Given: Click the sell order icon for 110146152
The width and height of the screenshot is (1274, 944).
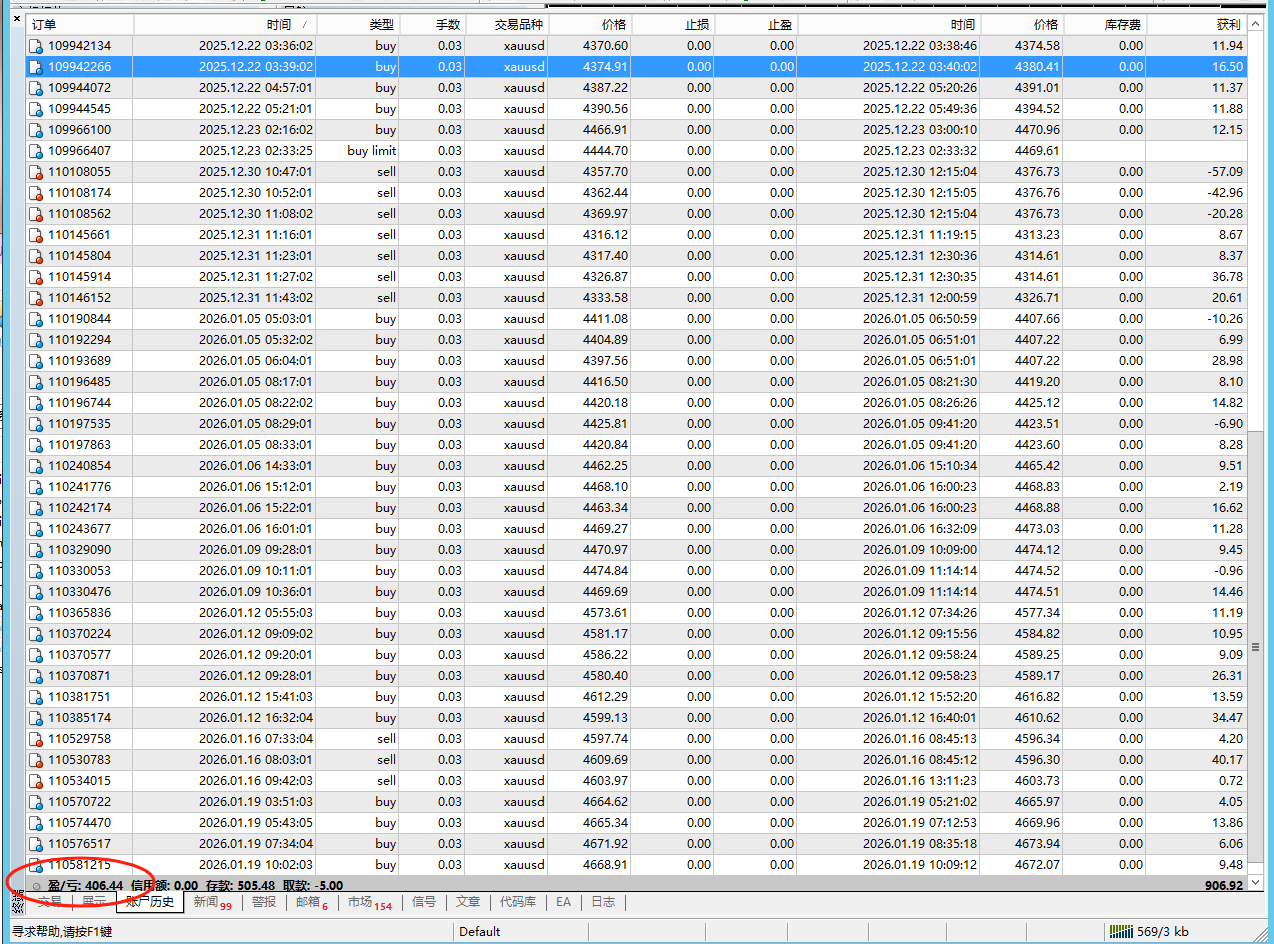Looking at the screenshot, I should 36,298.
